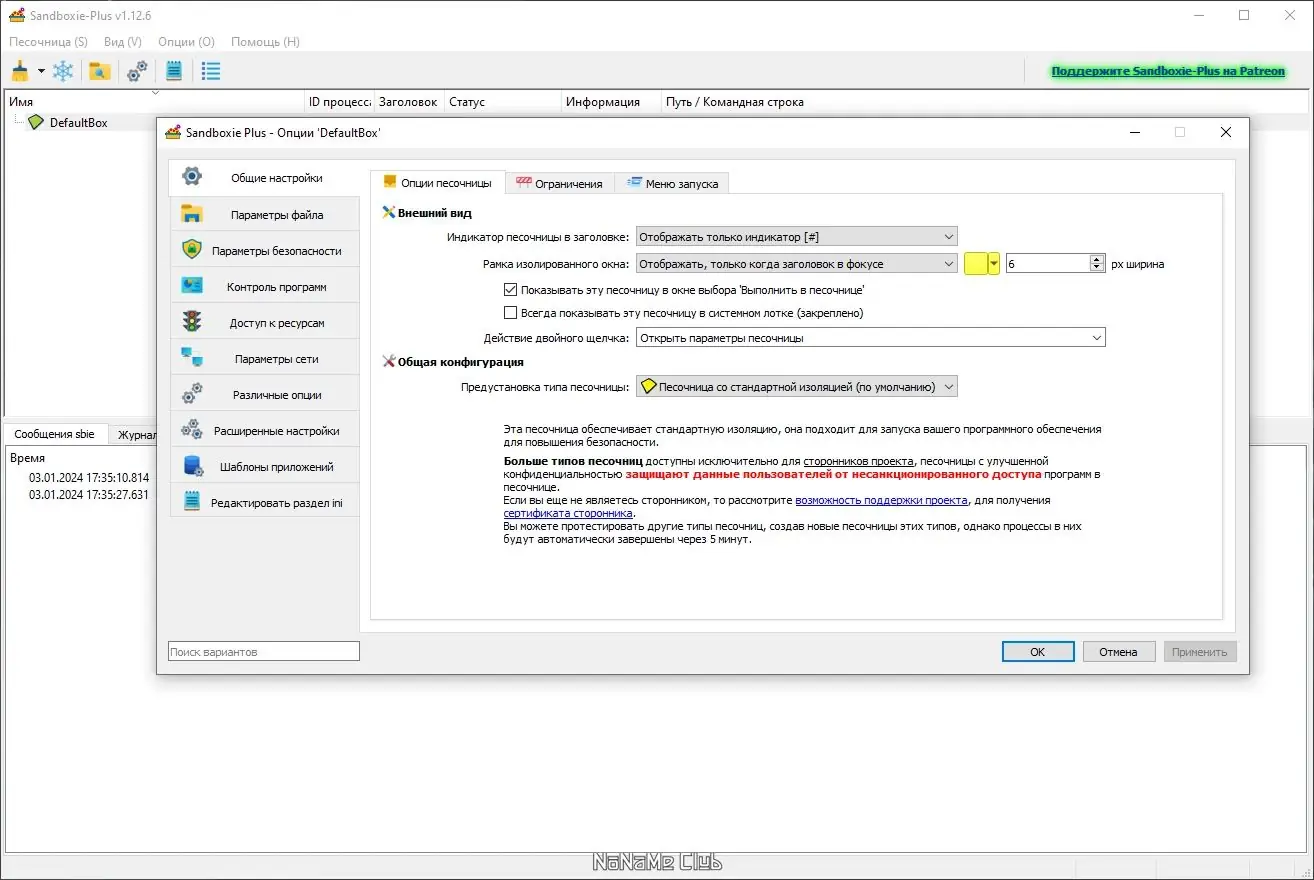Viewport: 1314px width, 880px height.
Task: Open the Параметры безопасности shield section
Action: click(x=264, y=251)
